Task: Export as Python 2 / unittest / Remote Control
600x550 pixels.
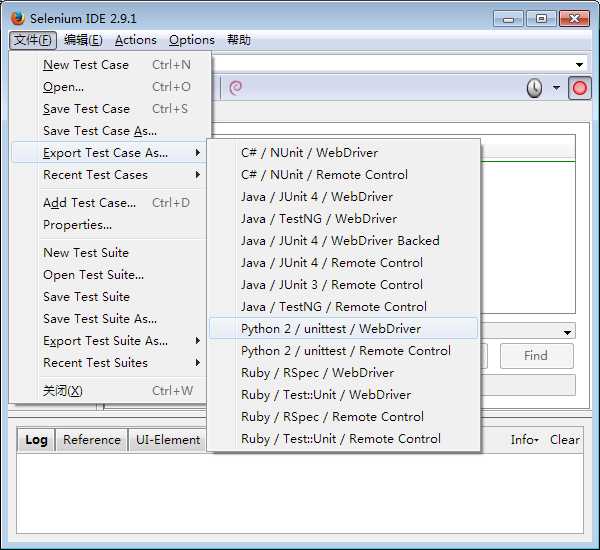Action: coord(344,351)
